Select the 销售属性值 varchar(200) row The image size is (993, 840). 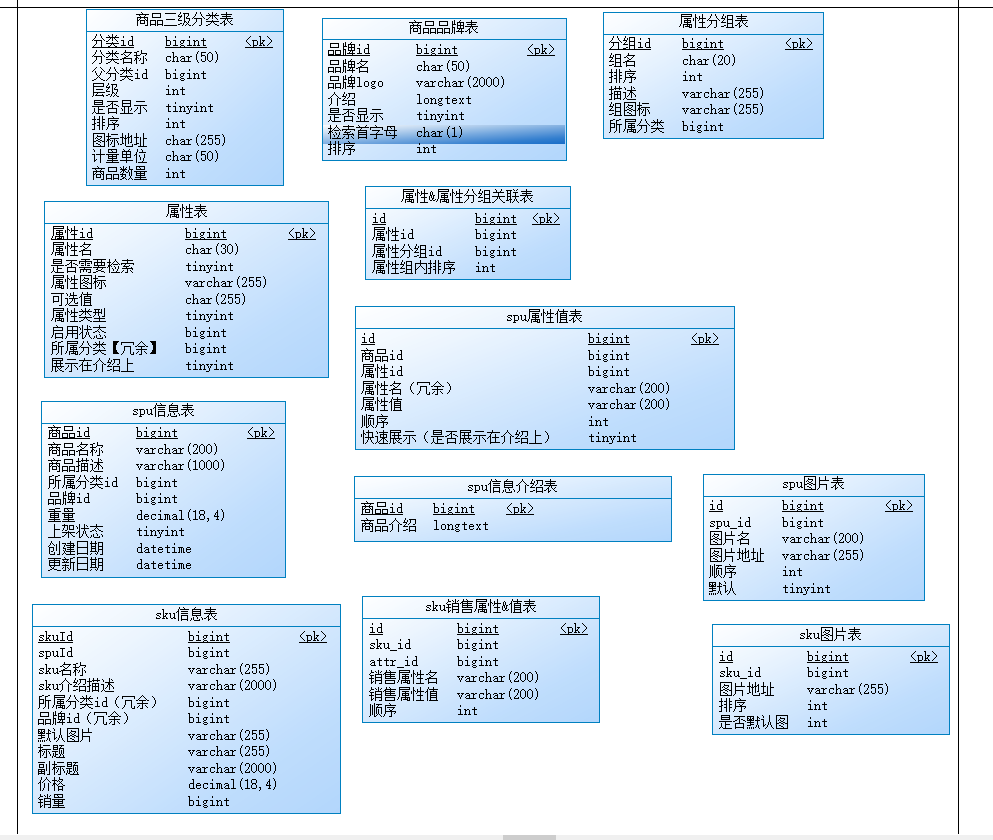[x=481, y=695]
